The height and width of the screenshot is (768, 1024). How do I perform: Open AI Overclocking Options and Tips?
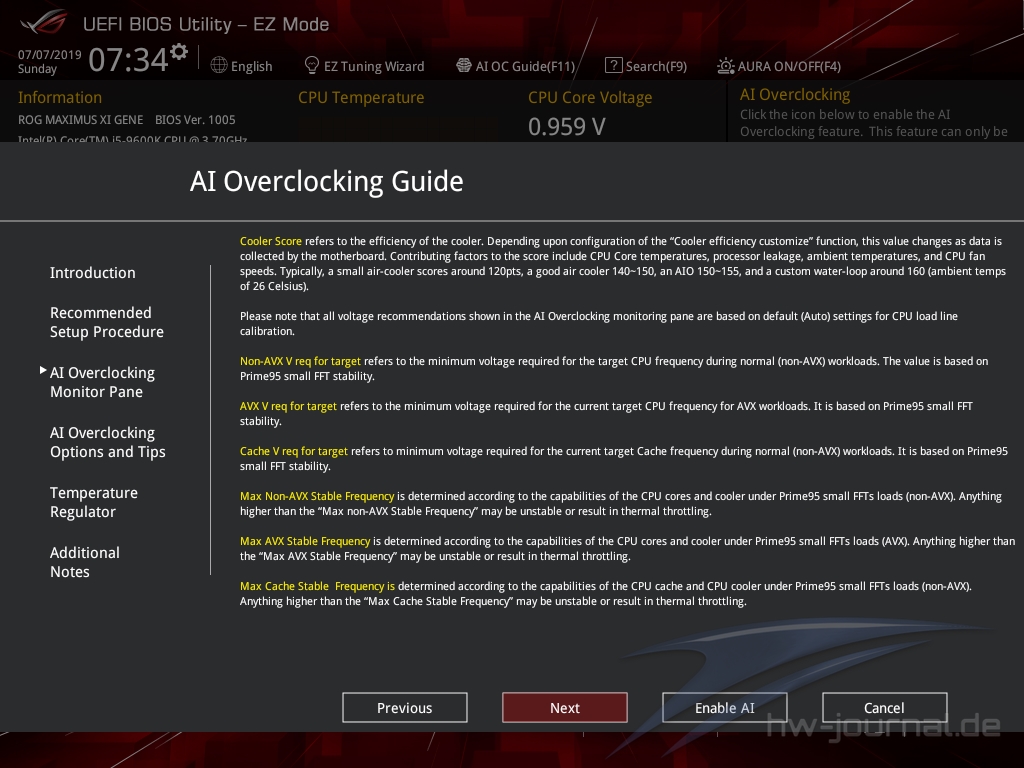tap(108, 442)
